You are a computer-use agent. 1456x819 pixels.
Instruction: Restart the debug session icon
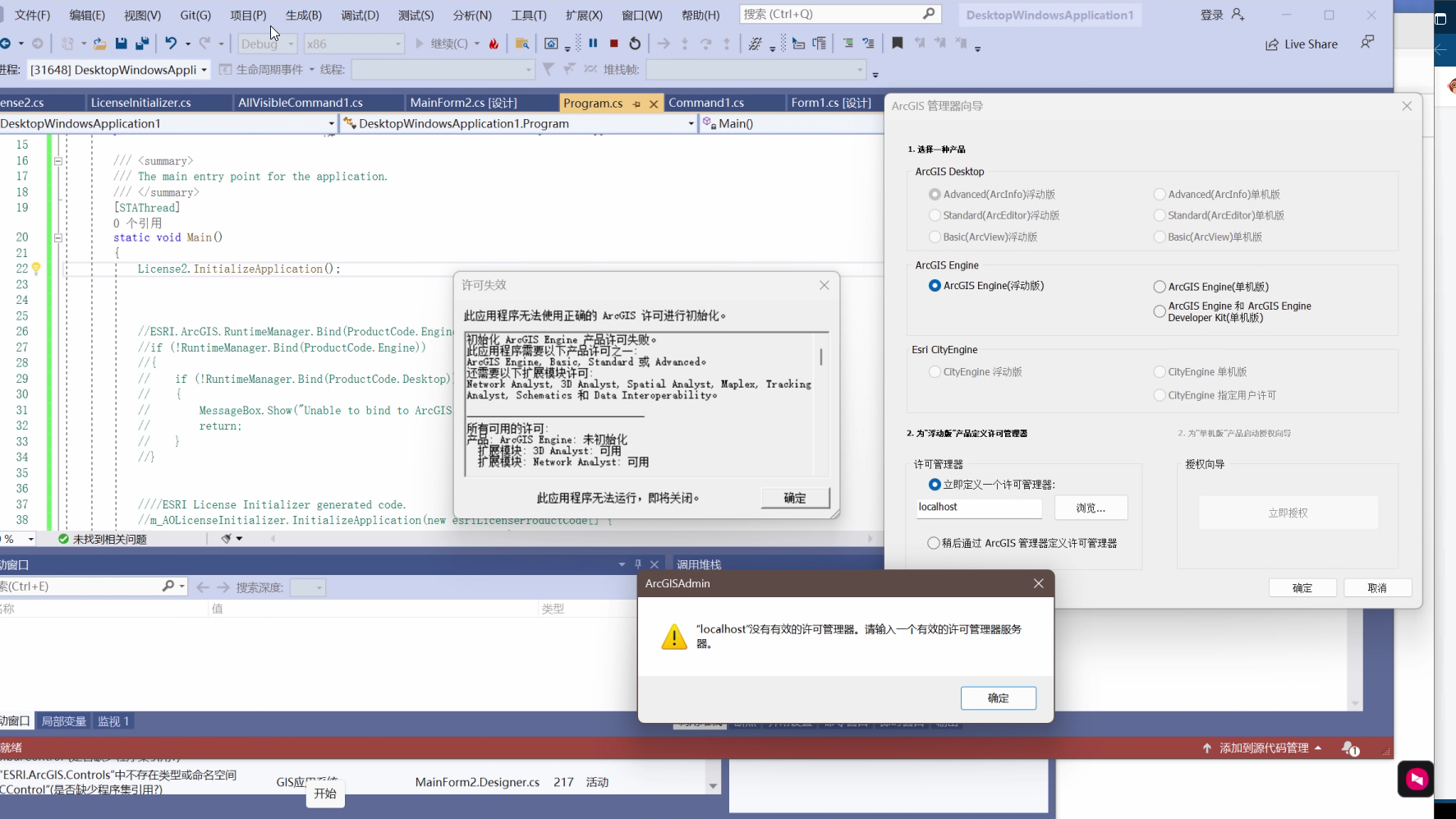tap(635, 44)
